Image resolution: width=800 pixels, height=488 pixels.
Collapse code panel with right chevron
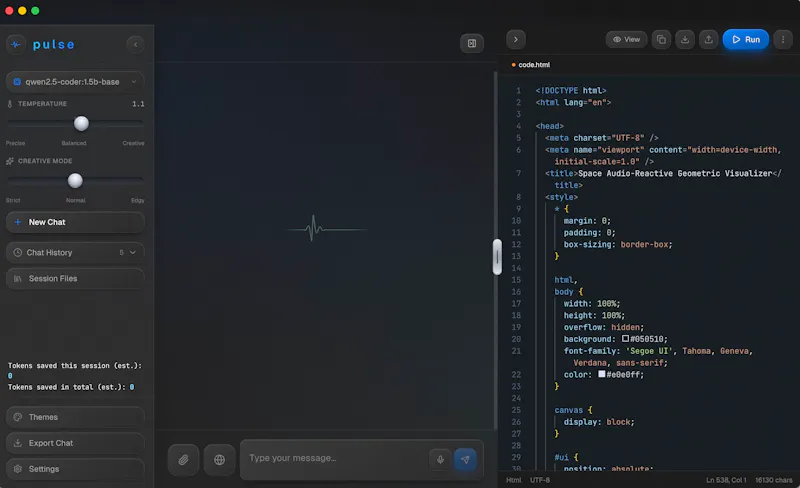coord(516,39)
